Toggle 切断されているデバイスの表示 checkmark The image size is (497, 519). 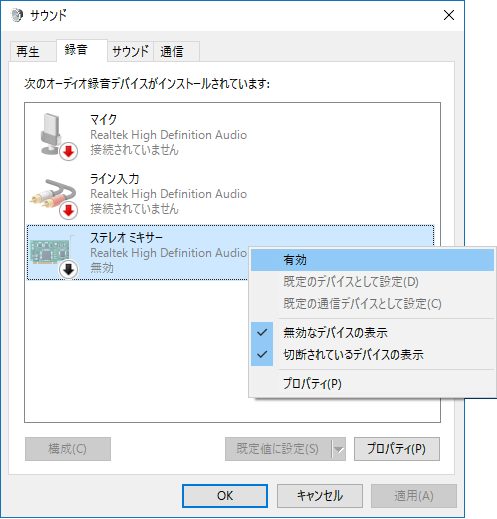point(262,354)
